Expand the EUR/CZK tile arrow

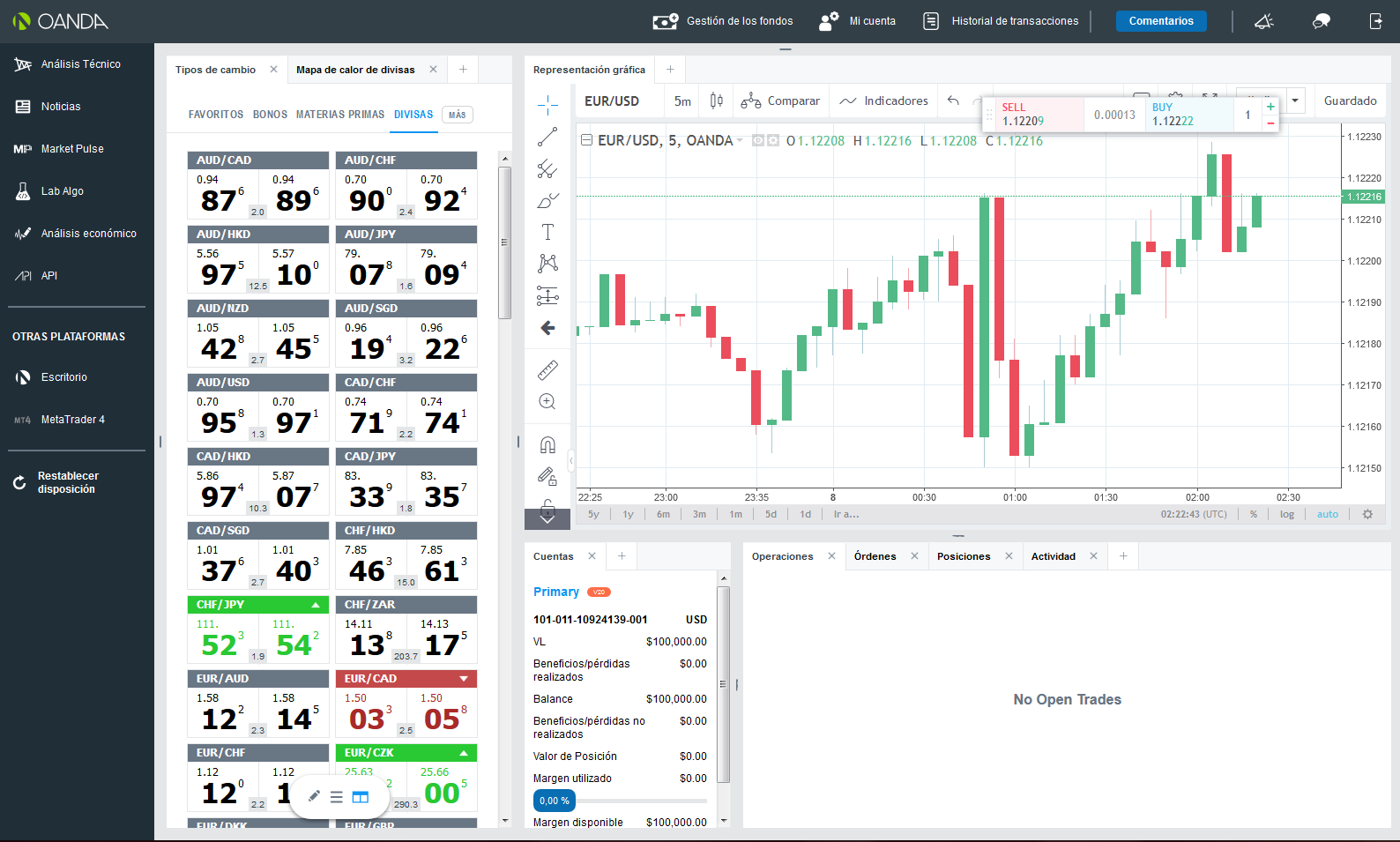pyautogui.click(x=464, y=753)
